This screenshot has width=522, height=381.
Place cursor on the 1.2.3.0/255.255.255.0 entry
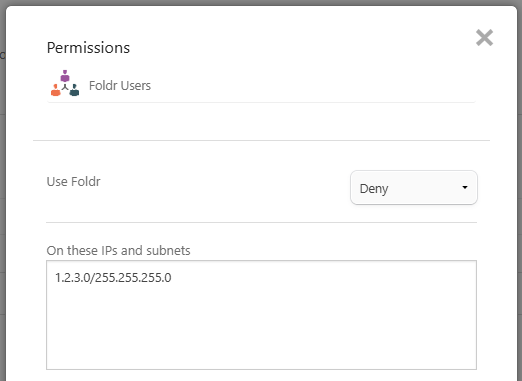click(x=113, y=278)
